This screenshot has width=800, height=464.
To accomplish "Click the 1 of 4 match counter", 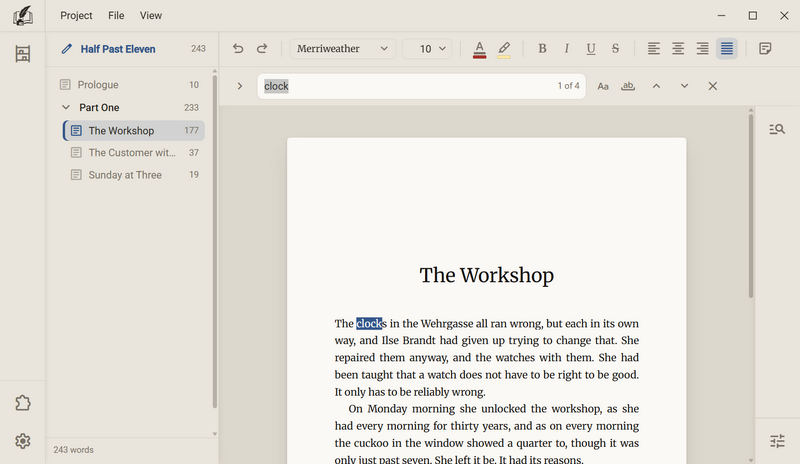I will (568, 86).
